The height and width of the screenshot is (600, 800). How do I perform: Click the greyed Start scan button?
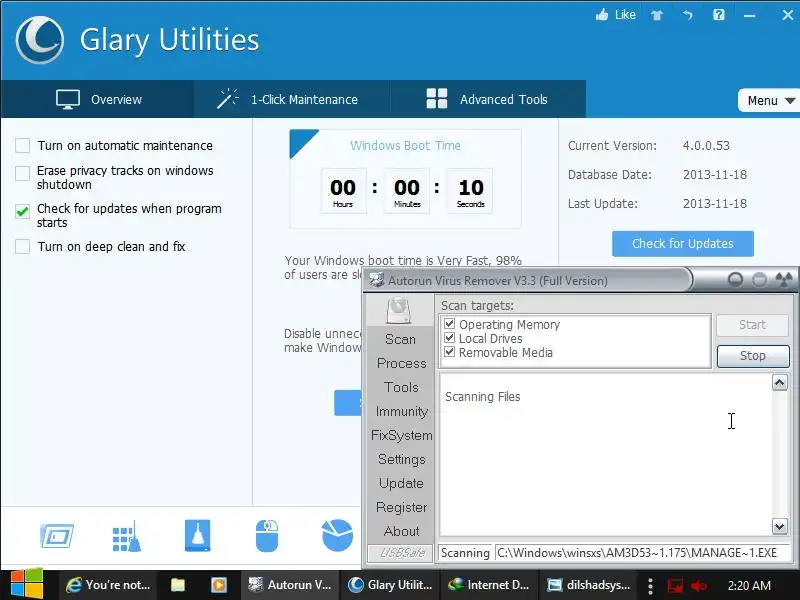[x=753, y=325]
